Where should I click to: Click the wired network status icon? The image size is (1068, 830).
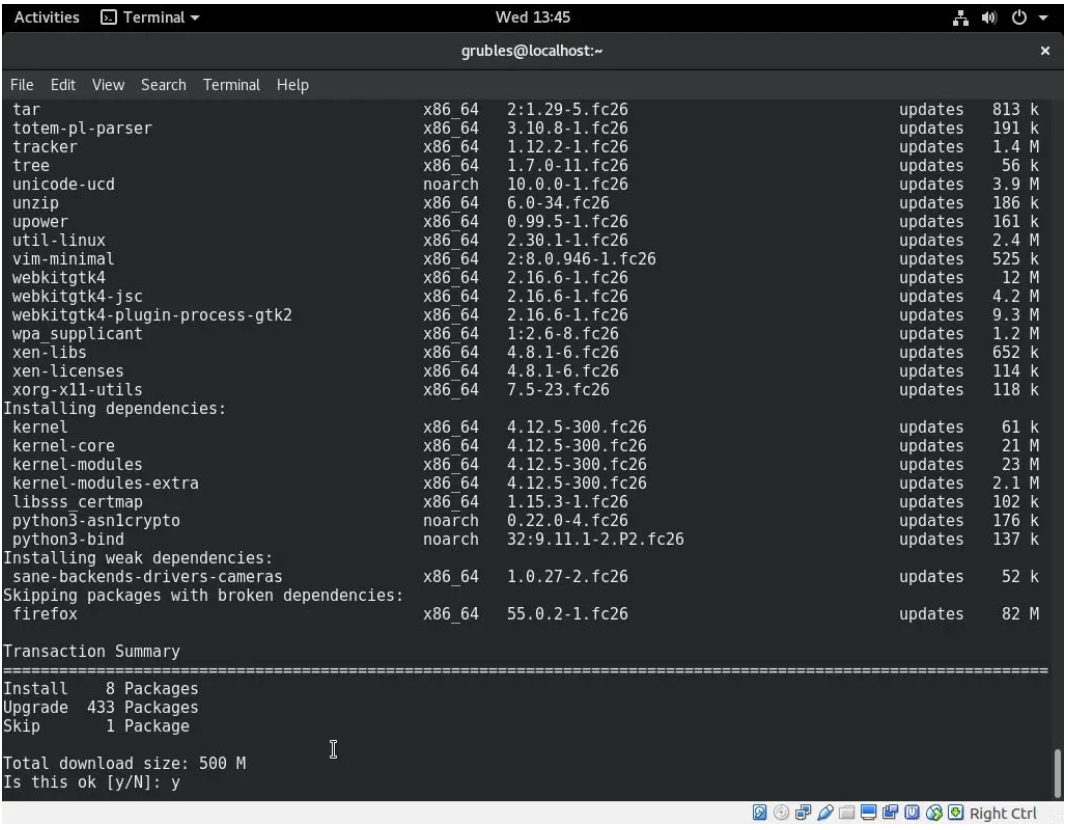pos(960,18)
